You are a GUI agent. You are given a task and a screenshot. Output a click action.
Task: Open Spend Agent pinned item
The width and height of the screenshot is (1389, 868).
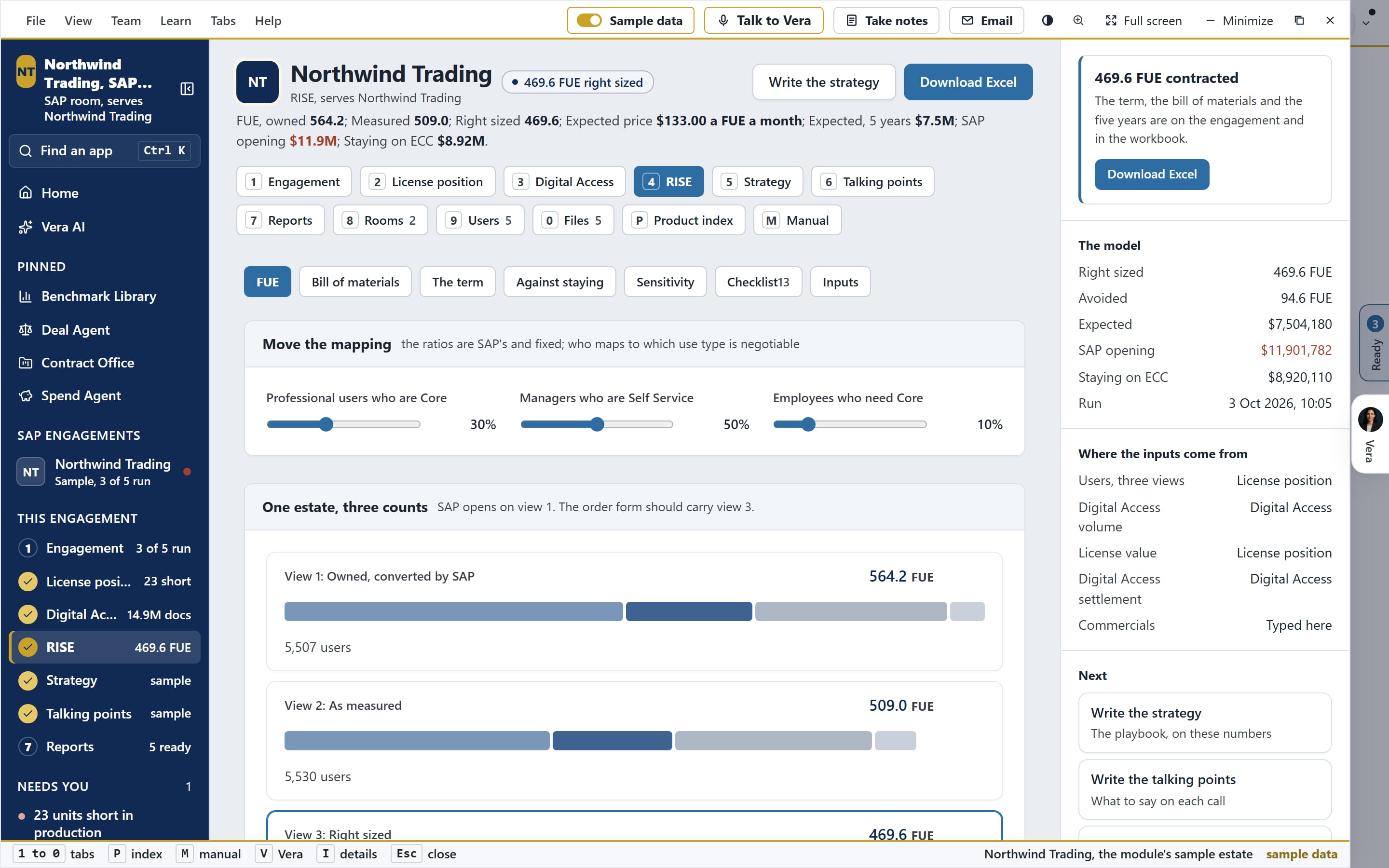(105, 395)
